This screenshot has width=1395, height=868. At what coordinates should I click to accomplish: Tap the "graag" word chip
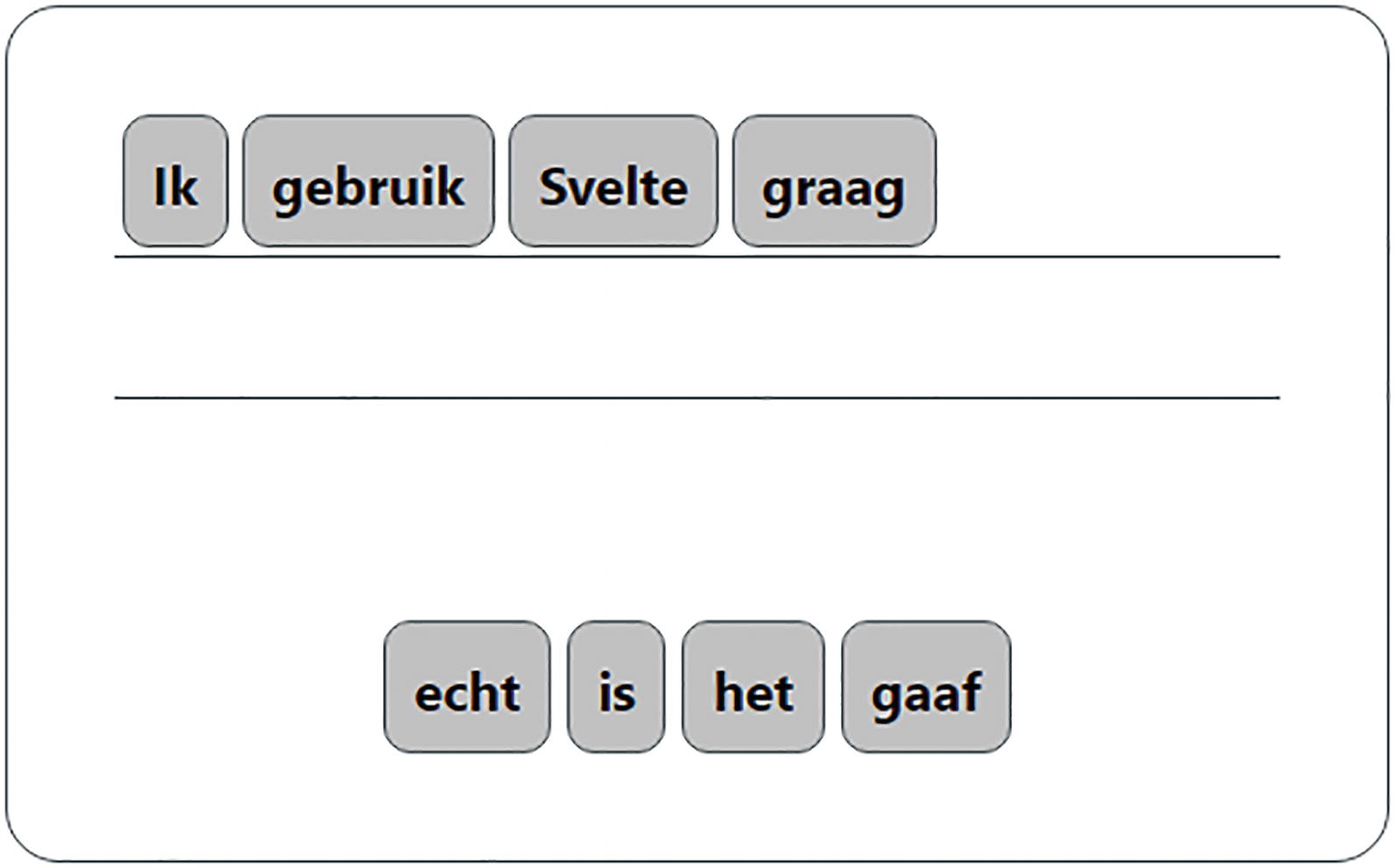click(x=834, y=181)
